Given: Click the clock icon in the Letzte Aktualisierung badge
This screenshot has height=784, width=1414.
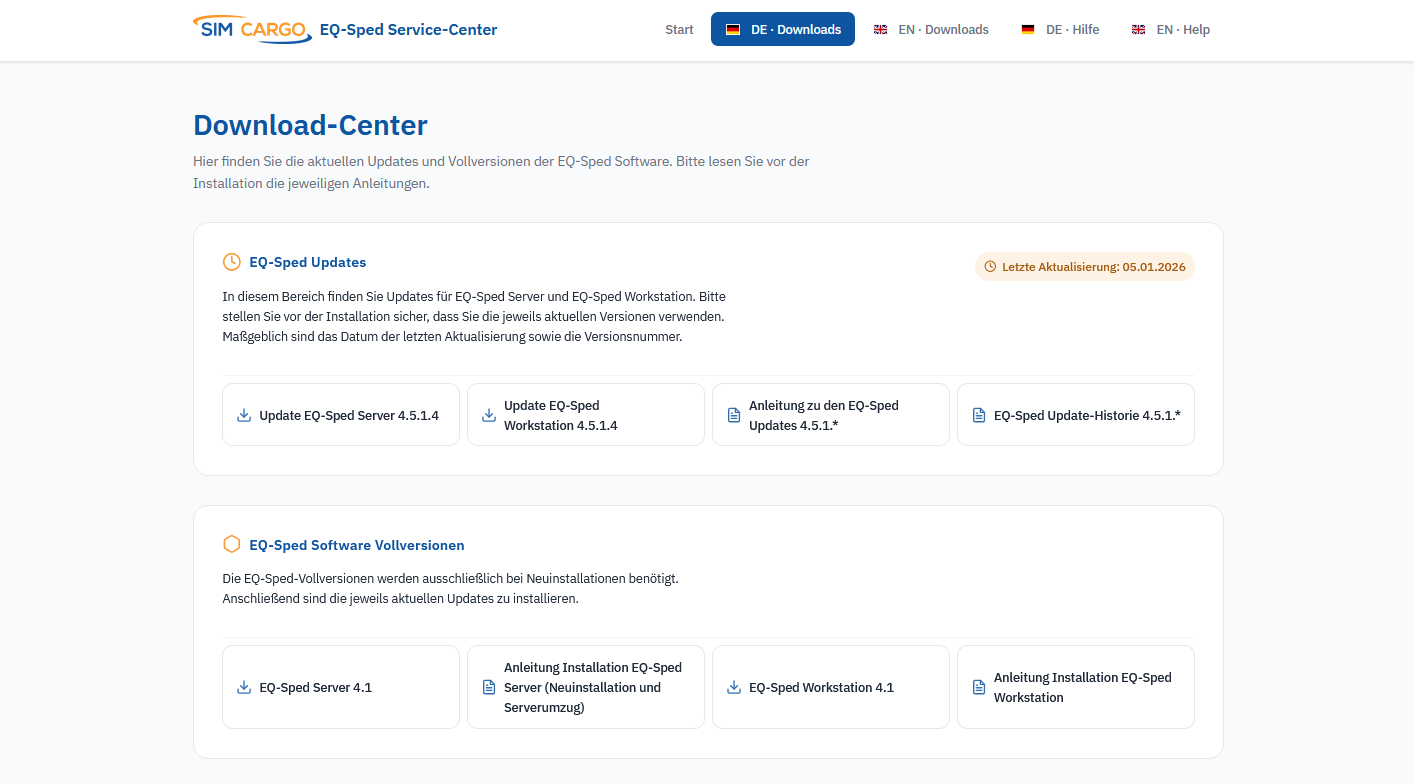Looking at the screenshot, I should point(990,266).
